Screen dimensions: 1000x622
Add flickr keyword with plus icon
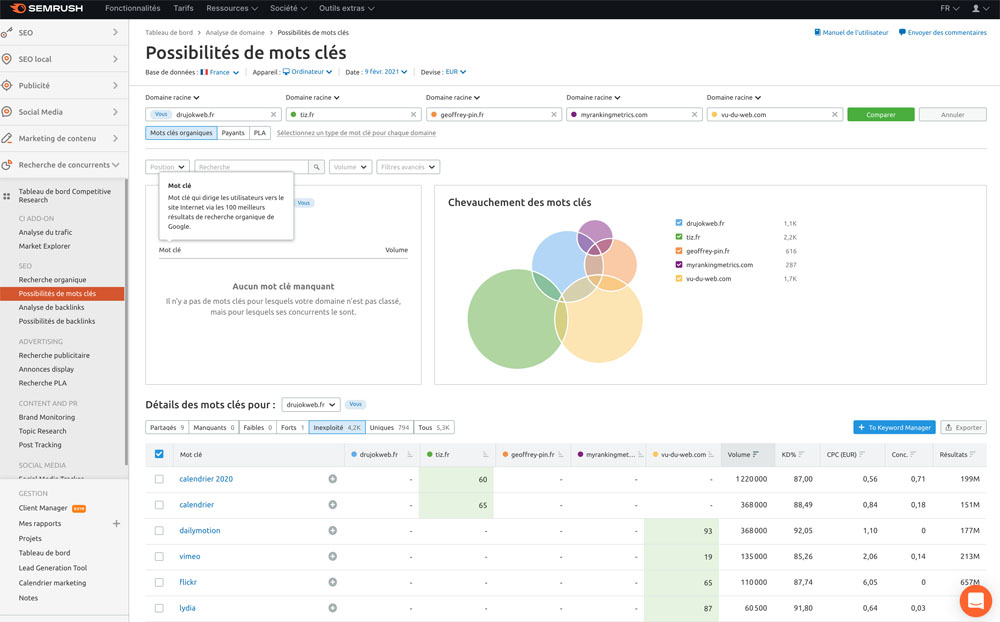332,582
